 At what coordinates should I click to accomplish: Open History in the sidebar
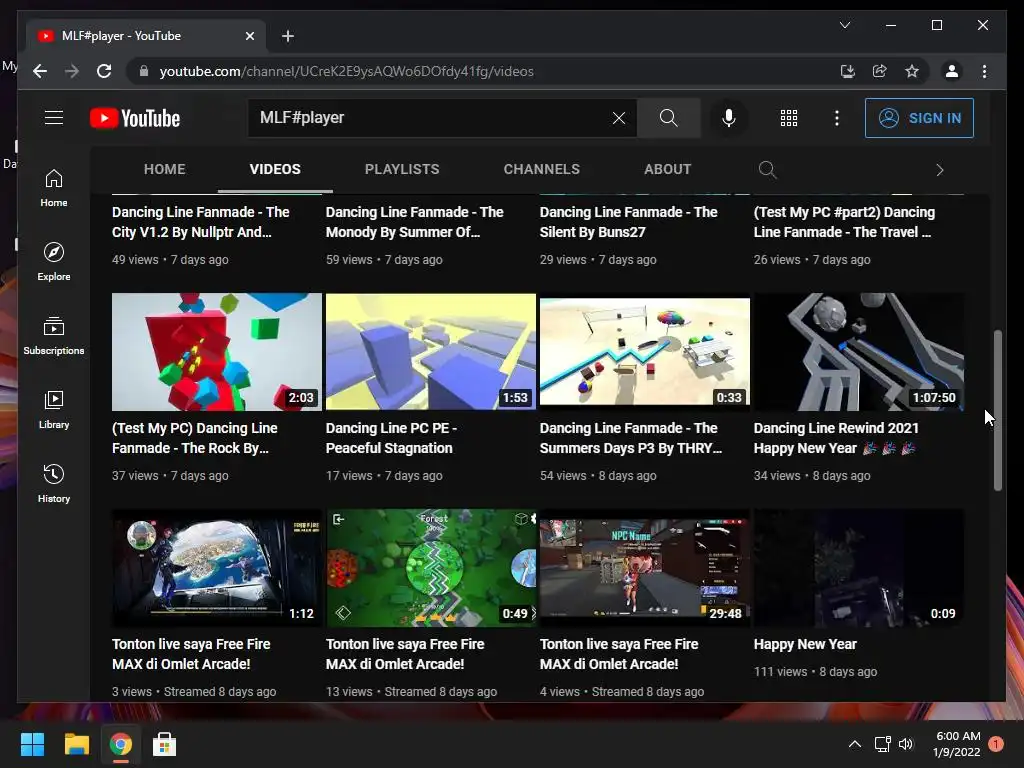[x=54, y=483]
